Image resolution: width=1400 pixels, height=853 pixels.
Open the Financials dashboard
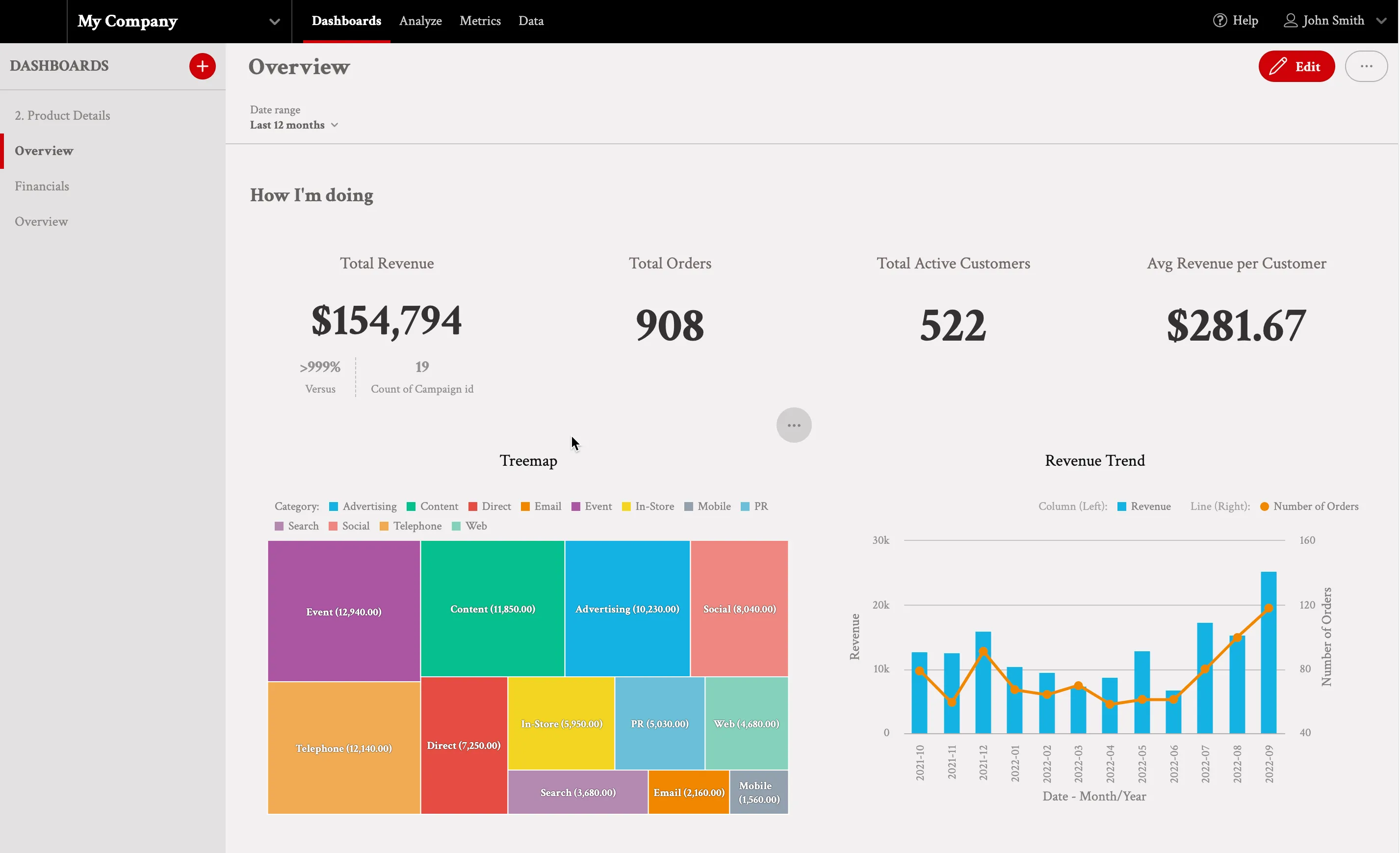pyautogui.click(x=42, y=186)
